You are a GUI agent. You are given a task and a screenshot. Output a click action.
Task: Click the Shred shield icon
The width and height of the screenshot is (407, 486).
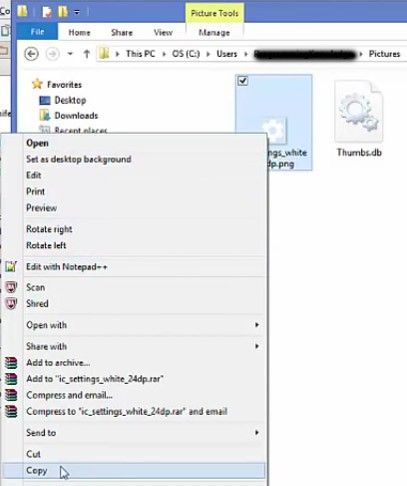pyautogui.click(x=11, y=303)
